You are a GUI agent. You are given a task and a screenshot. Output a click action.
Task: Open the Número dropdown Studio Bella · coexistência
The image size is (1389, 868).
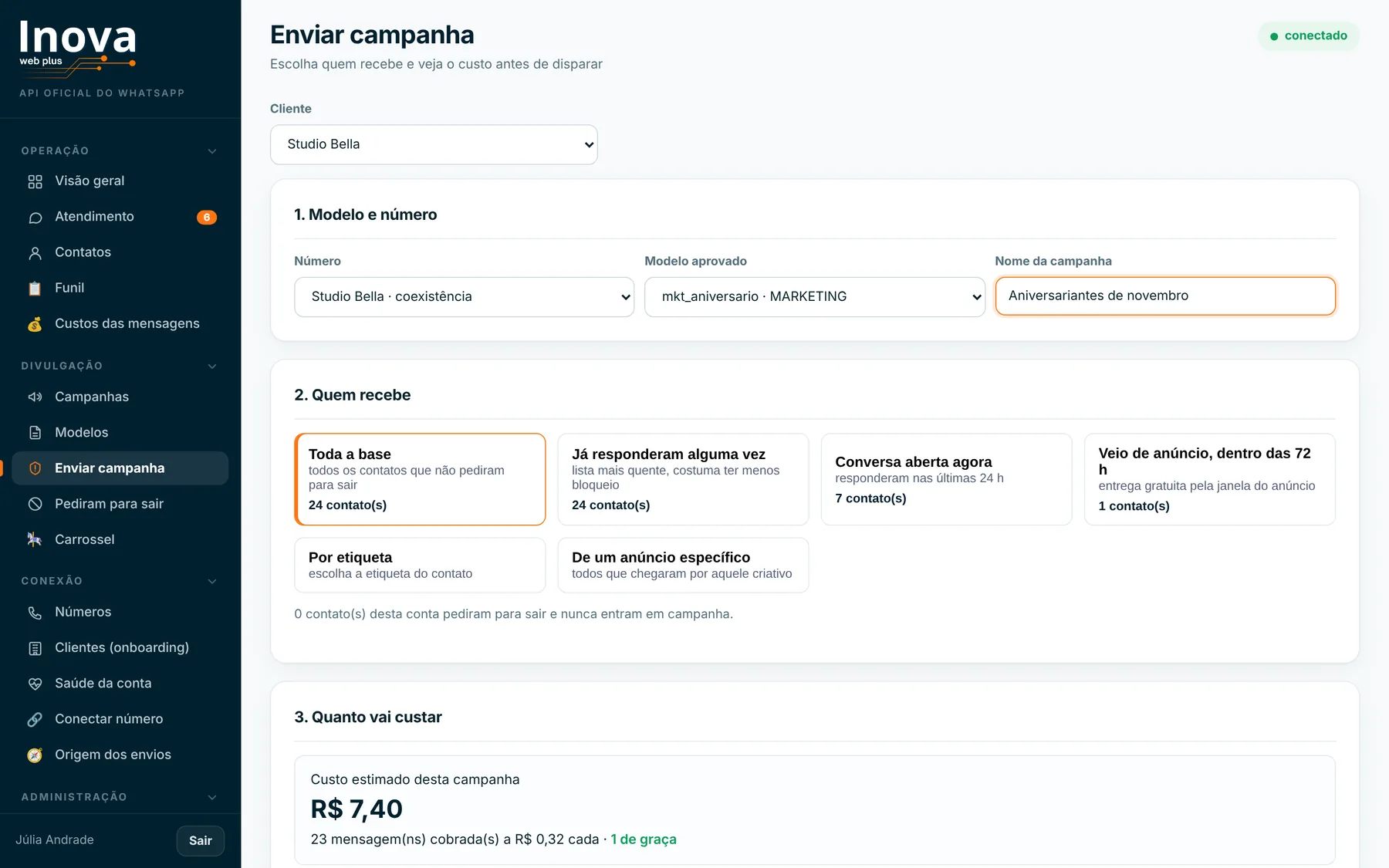point(464,297)
